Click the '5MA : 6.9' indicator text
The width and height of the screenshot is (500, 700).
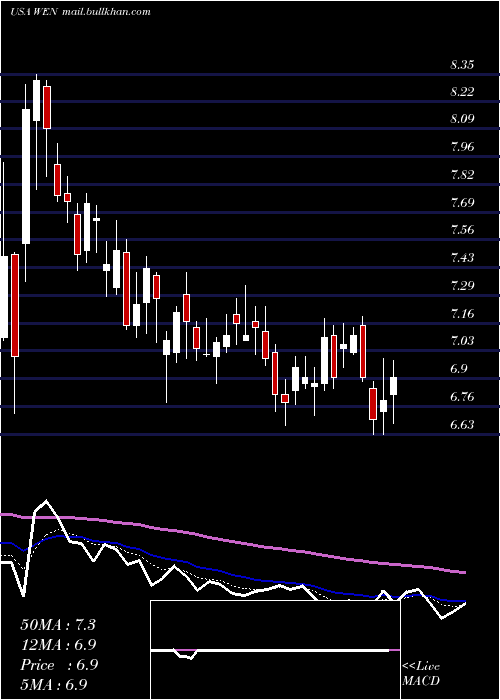click(x=54, y=684)
